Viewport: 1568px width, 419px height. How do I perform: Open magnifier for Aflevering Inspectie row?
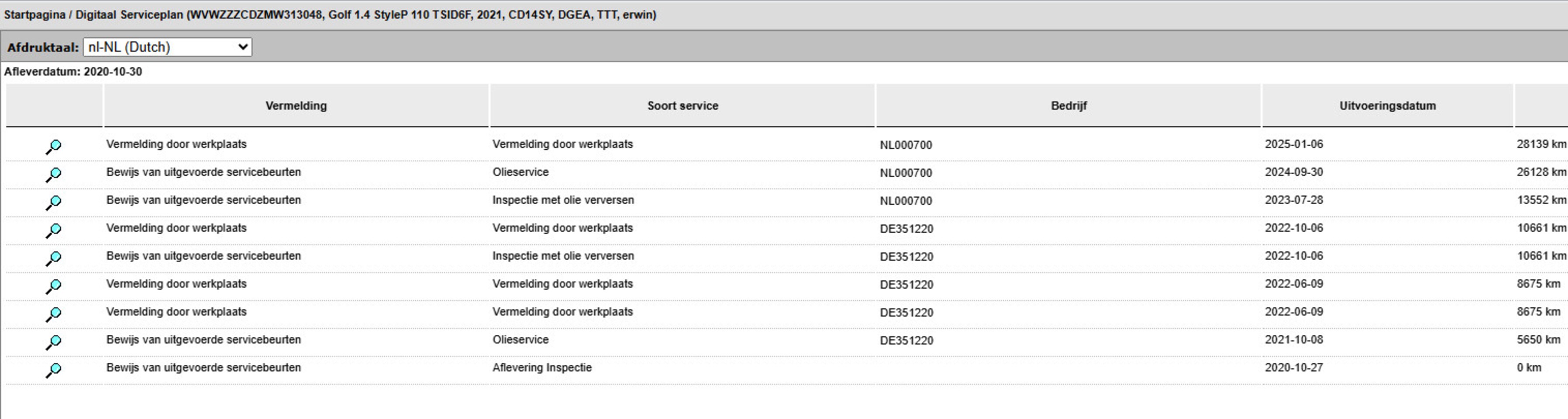(x=54, y=371)
